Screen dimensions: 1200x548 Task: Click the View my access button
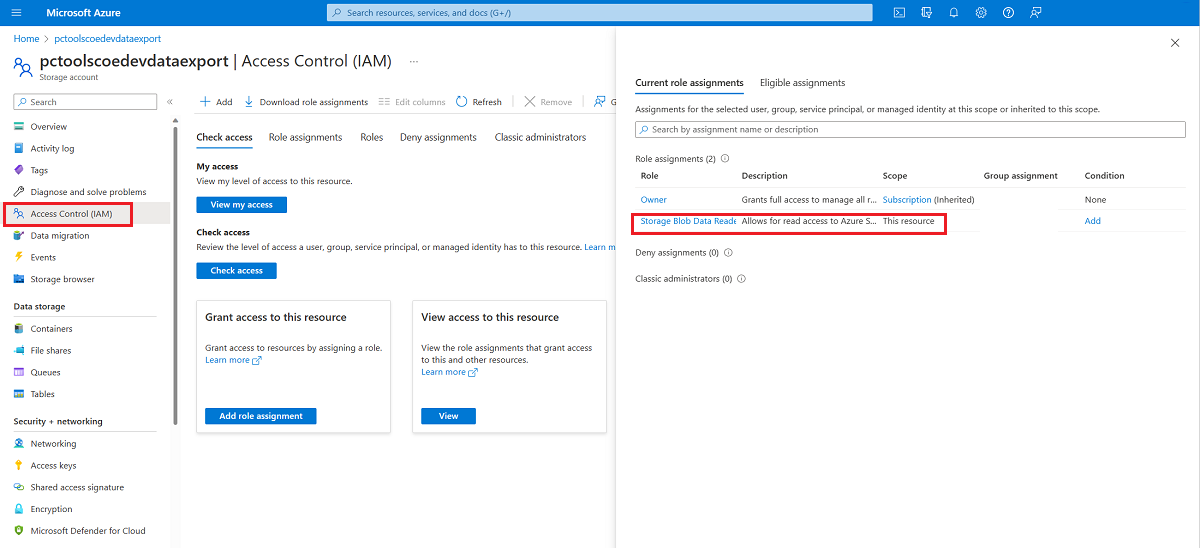[241, 205]
